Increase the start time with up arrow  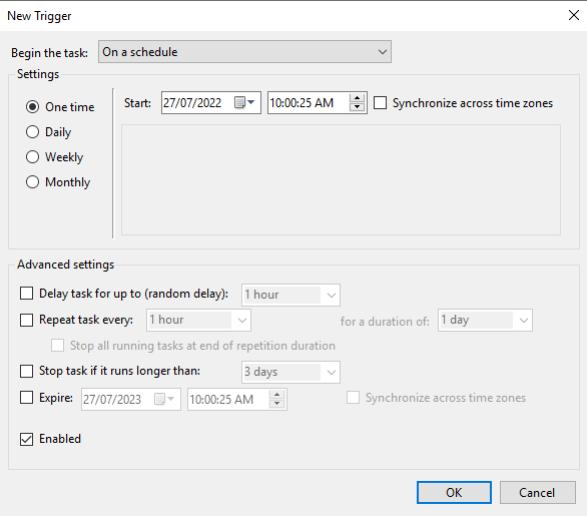click(x=357, y=98)
